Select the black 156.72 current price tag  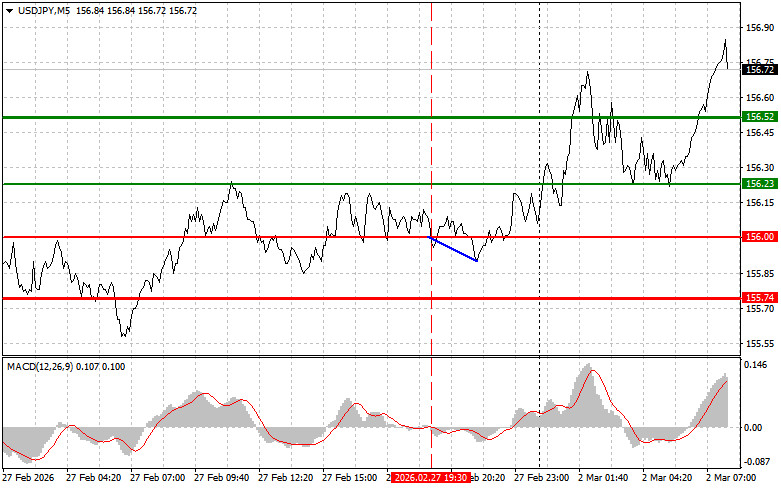[x=760, y=70]
